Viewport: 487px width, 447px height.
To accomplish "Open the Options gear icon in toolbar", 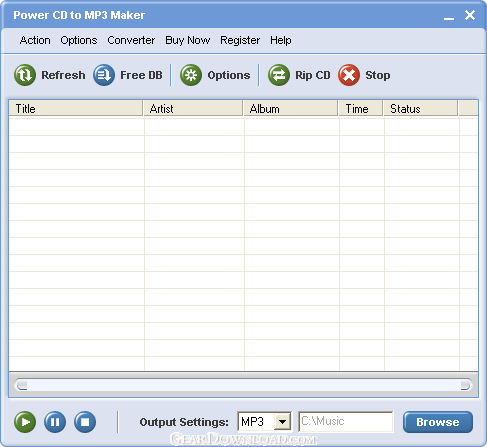I will pyautogui.click(x=191, y=75).
